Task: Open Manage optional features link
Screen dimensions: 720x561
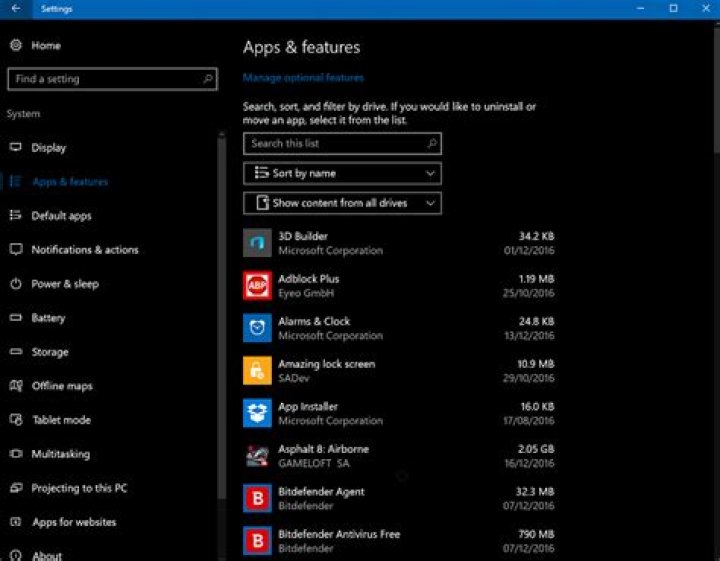Action: point(303,78)
